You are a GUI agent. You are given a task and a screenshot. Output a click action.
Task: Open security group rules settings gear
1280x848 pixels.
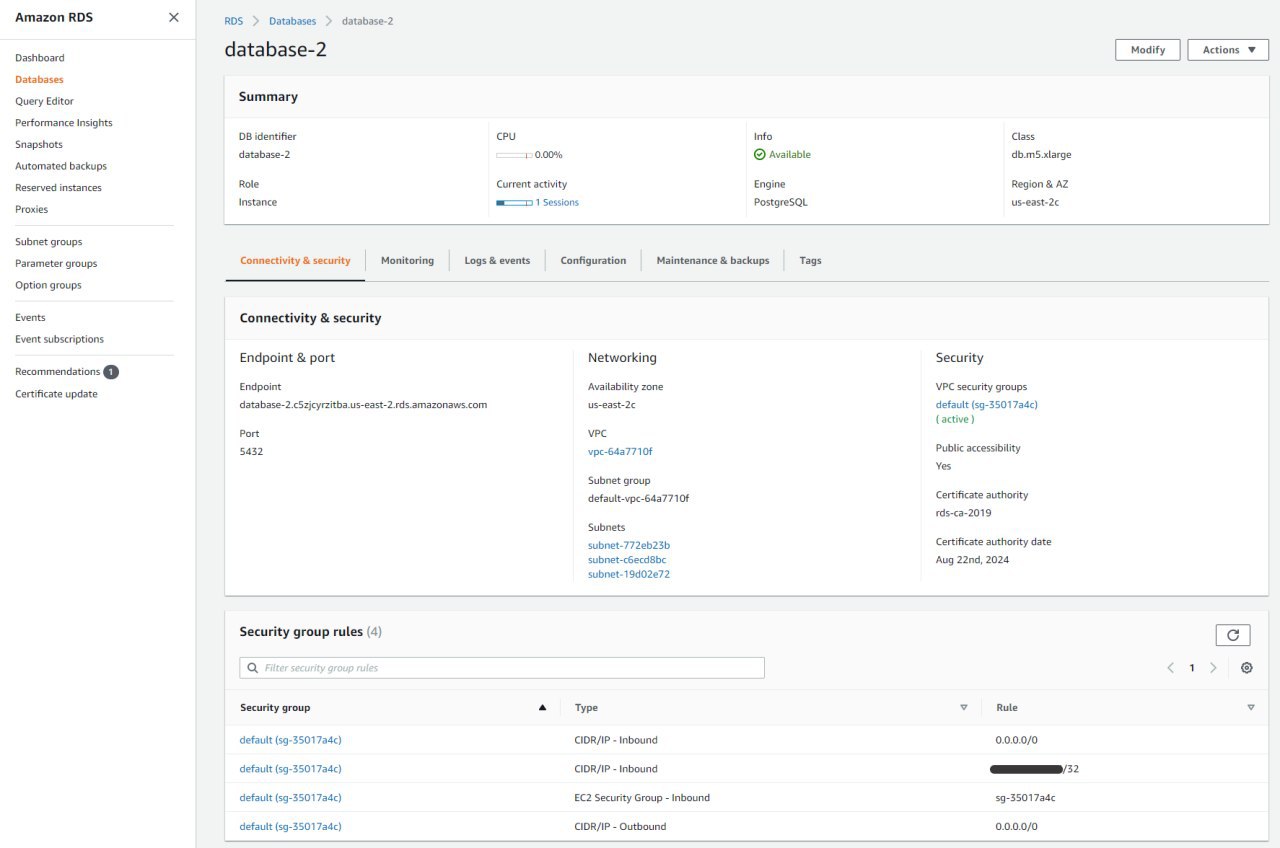(1246, 668)
